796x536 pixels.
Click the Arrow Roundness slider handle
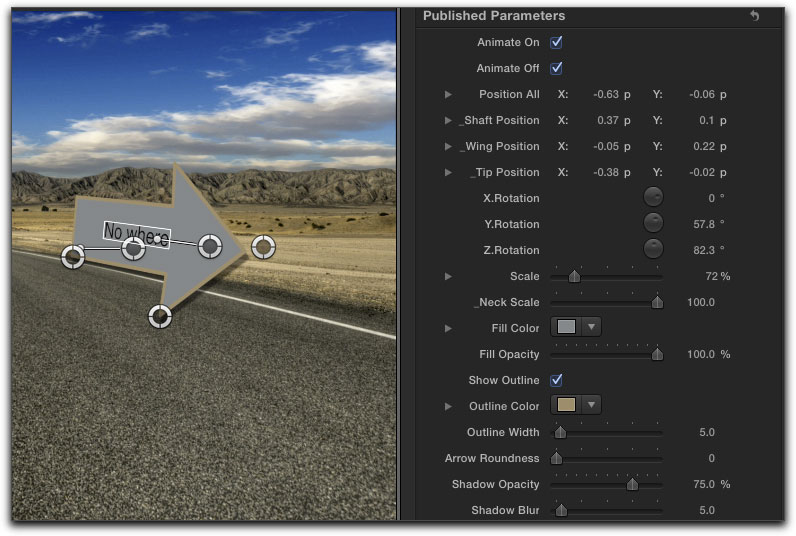[x=556, y=458]
